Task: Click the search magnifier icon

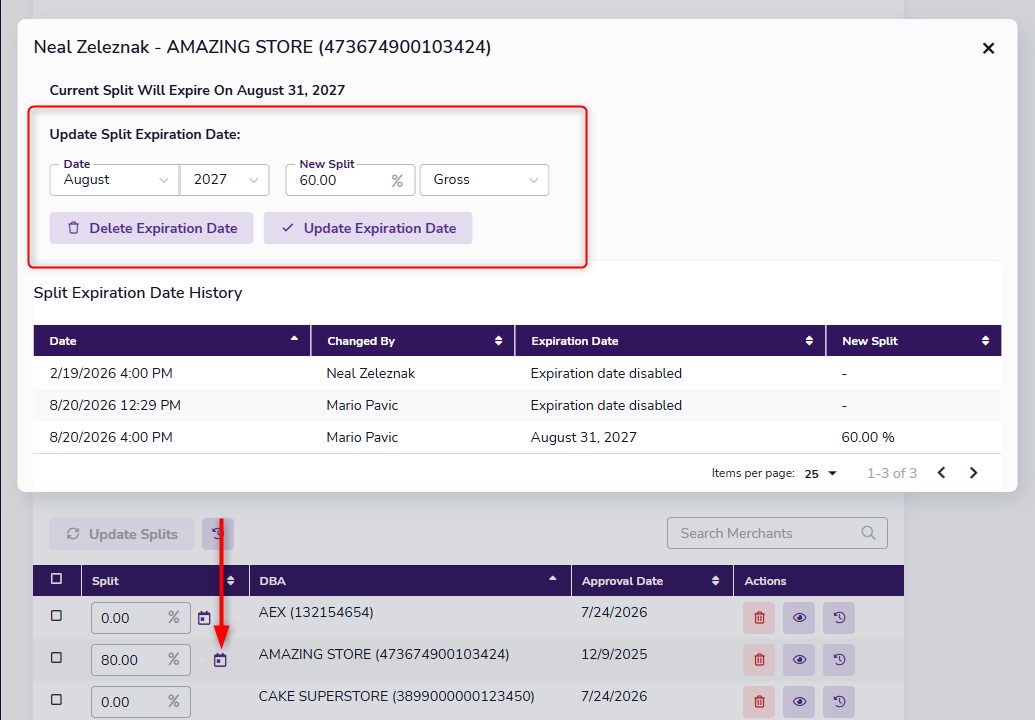Action: point(868,533)
